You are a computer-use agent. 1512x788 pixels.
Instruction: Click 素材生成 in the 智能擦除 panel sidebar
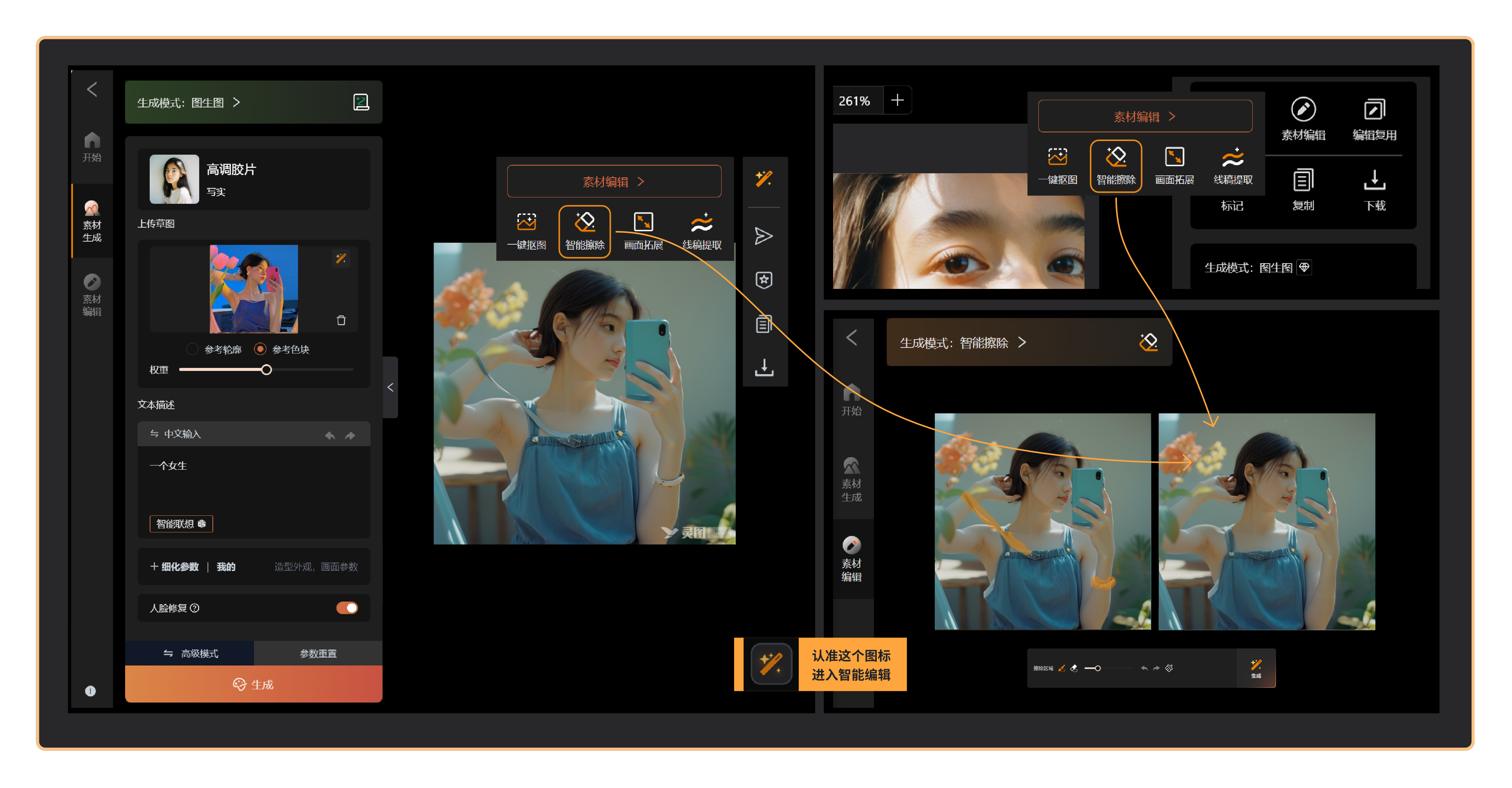(852, 480)
